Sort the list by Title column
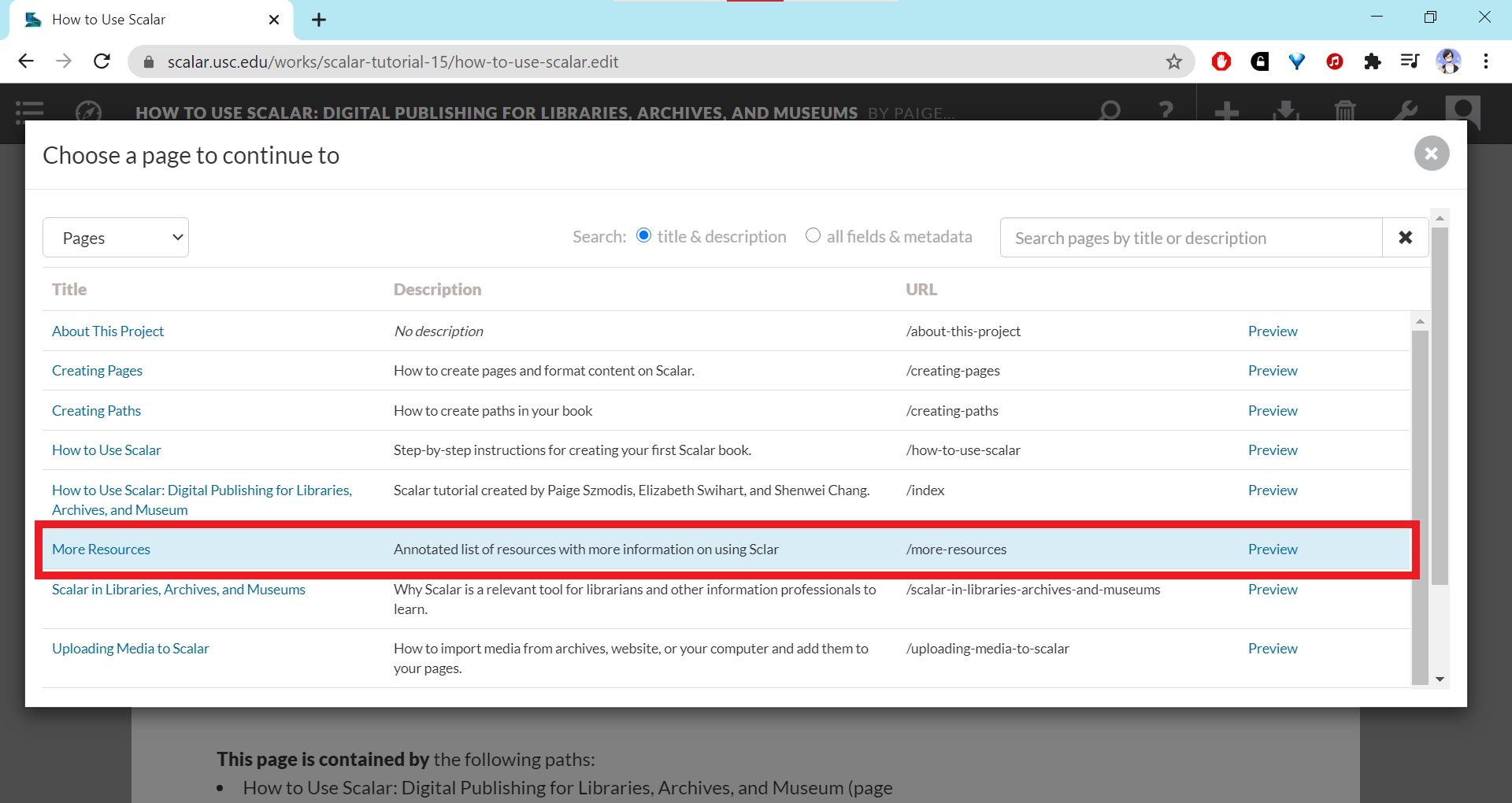1512x803 pixels. (x=69, y=290)
